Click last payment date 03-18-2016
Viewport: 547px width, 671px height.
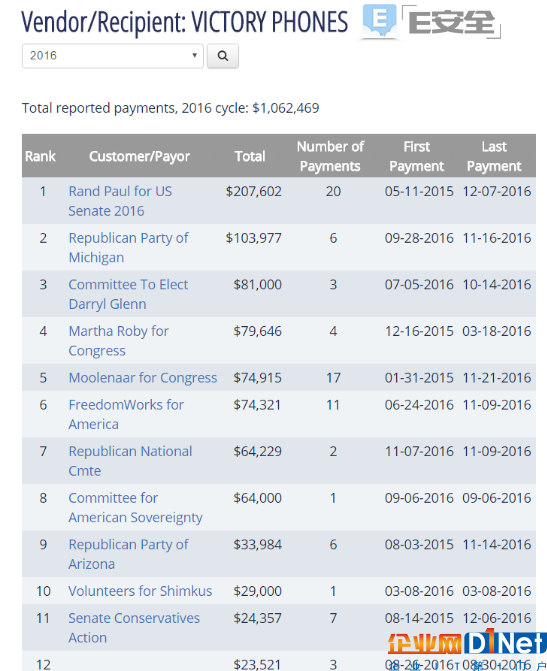click(x=497, y=331)
